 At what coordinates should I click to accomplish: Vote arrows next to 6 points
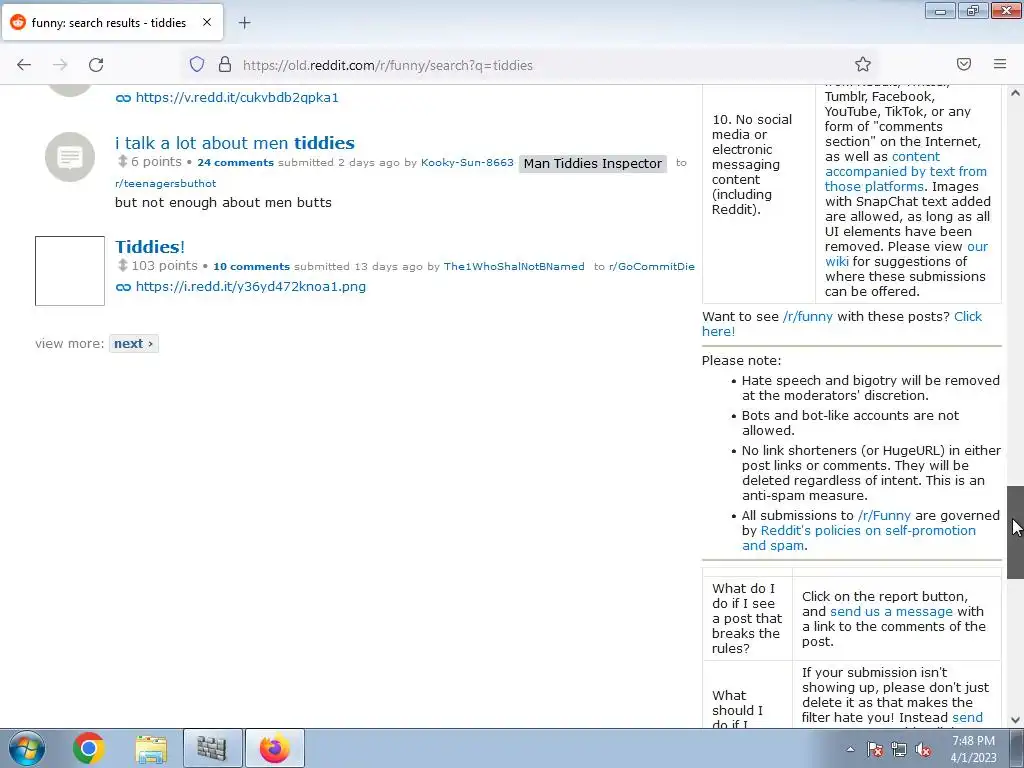click(122, 161)
